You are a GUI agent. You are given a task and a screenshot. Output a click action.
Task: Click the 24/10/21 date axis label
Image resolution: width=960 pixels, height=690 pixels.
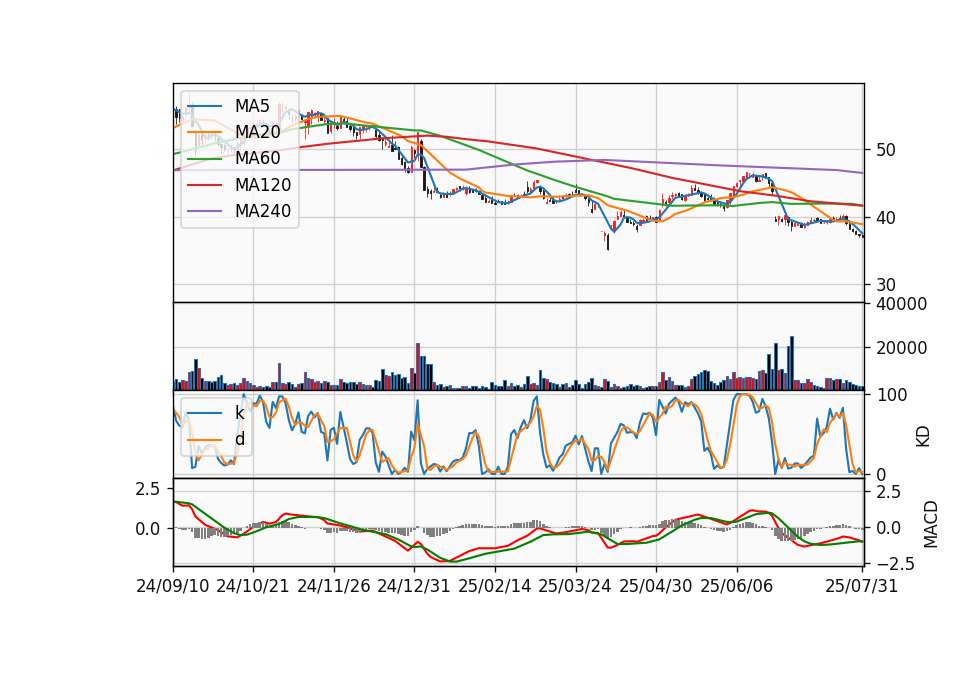point(253,586)
